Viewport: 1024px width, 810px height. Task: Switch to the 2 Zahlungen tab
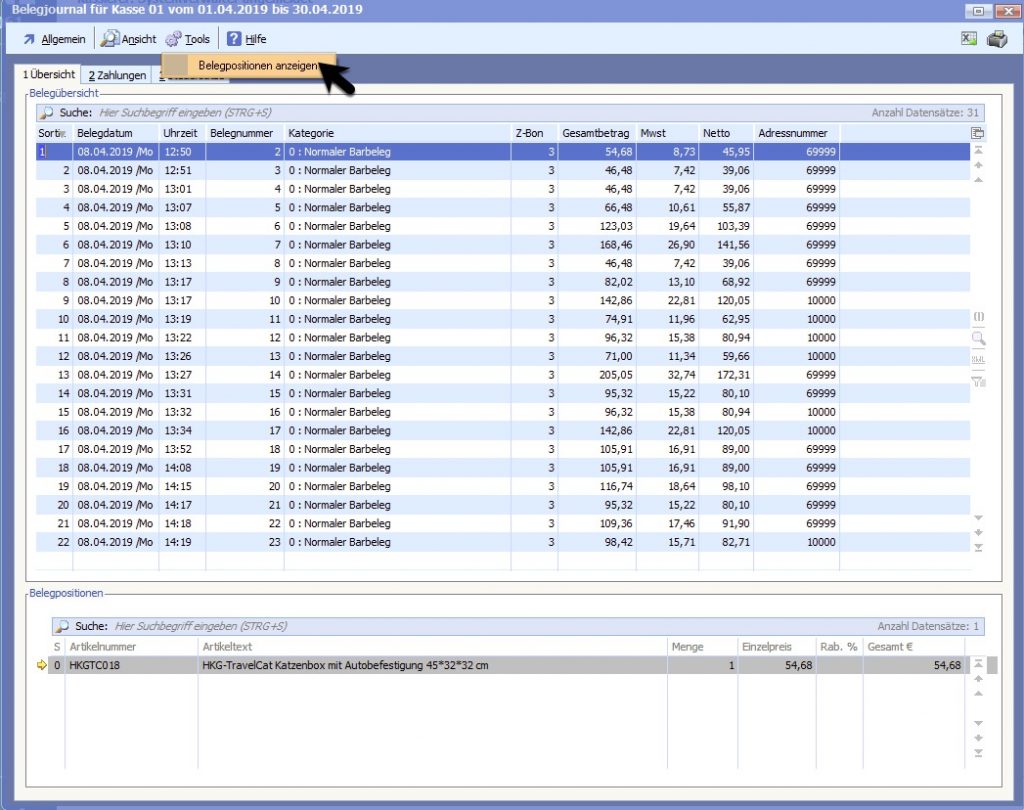(117, 75)
